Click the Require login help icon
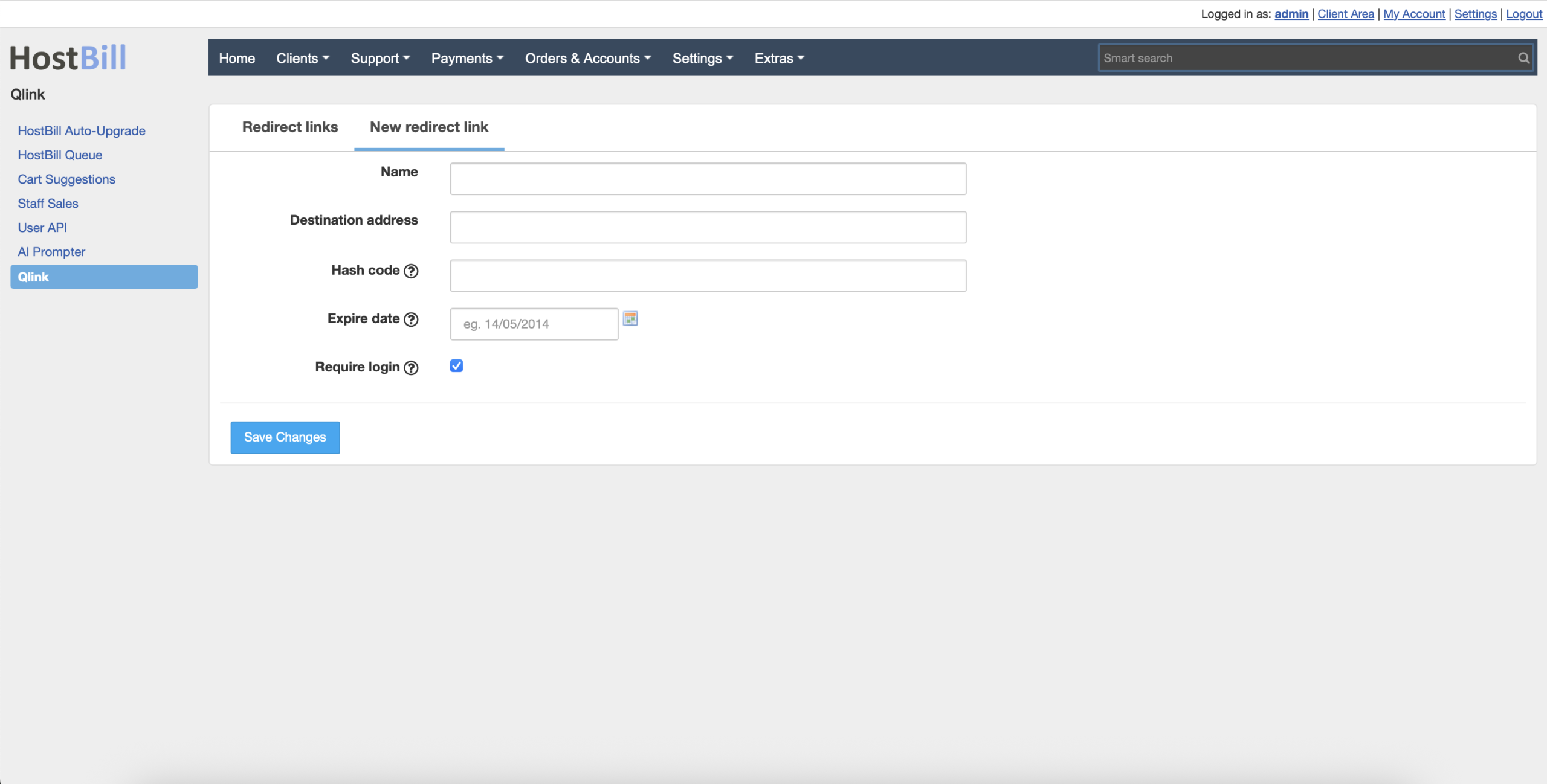Screen dimensions: 1547x784 [x=411, y=368]
